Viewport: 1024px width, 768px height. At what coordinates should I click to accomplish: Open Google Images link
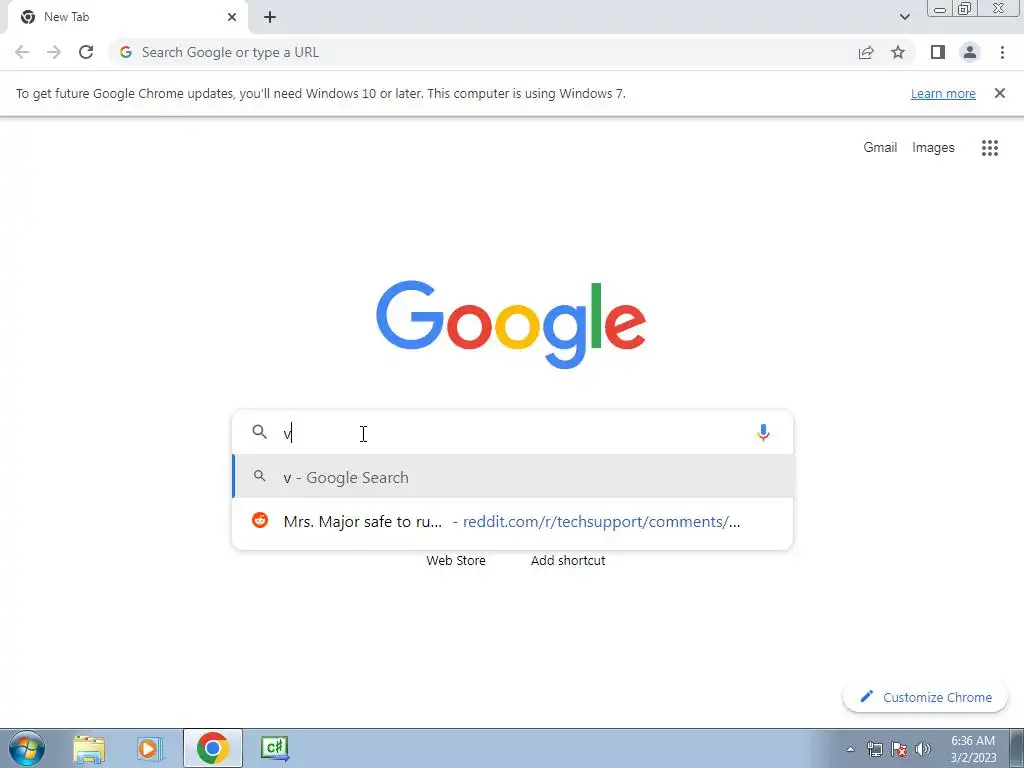pyautogui.click(x=933, y=148)
